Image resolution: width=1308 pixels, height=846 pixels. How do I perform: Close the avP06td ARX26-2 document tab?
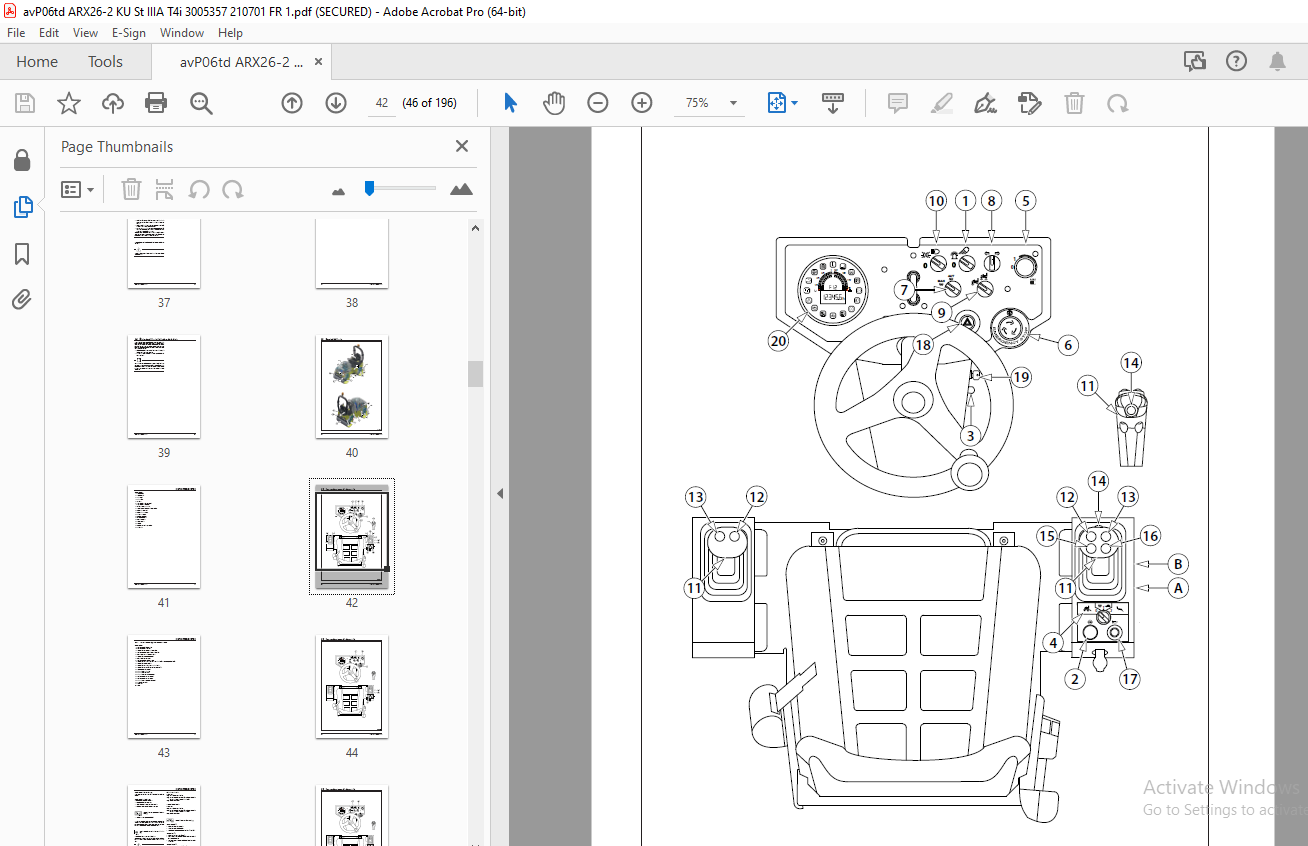tap(319, 62)
